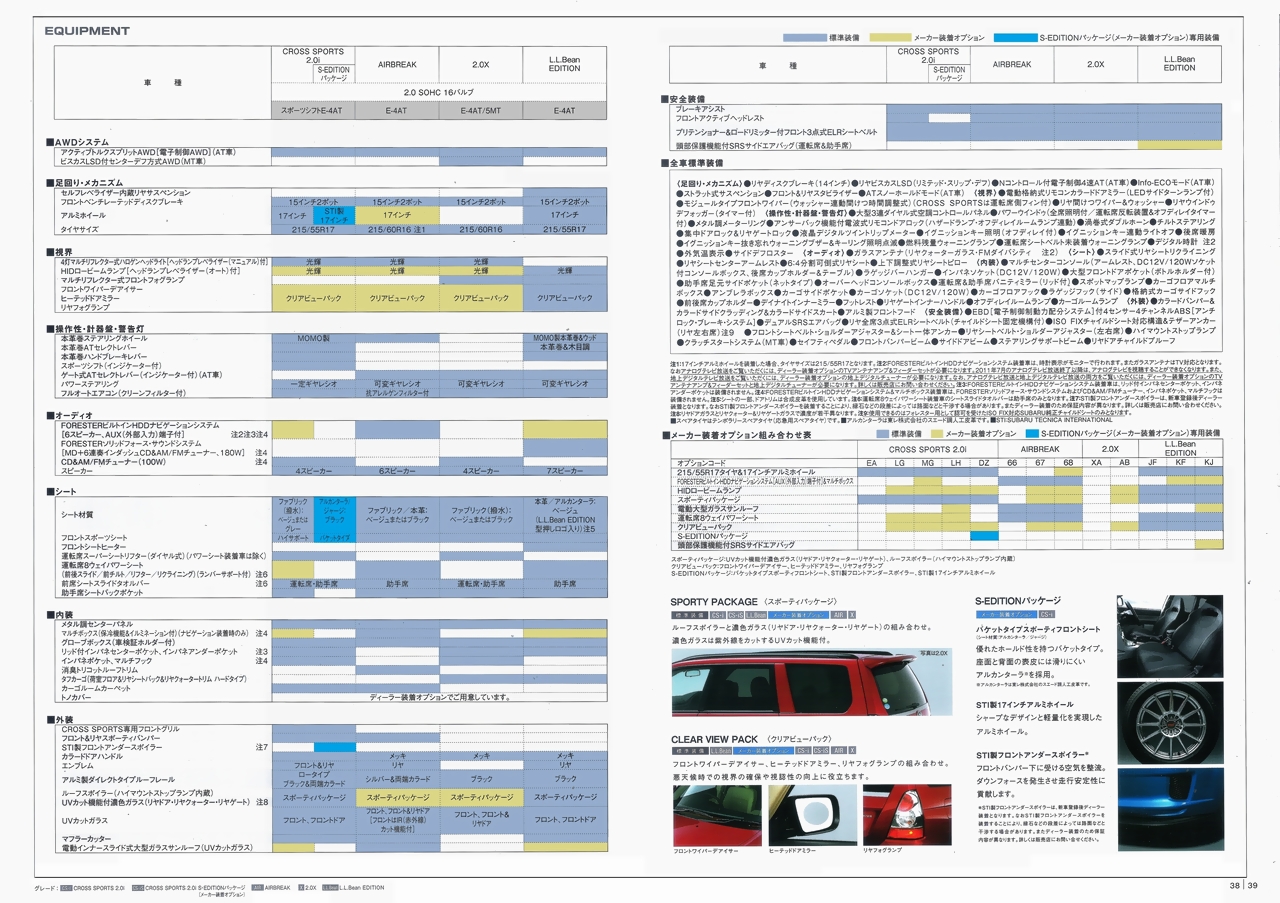Select option code KJ
The width and height of the screenshot is (1280, 903).
pyautogui.click(x=1208, y=463)
